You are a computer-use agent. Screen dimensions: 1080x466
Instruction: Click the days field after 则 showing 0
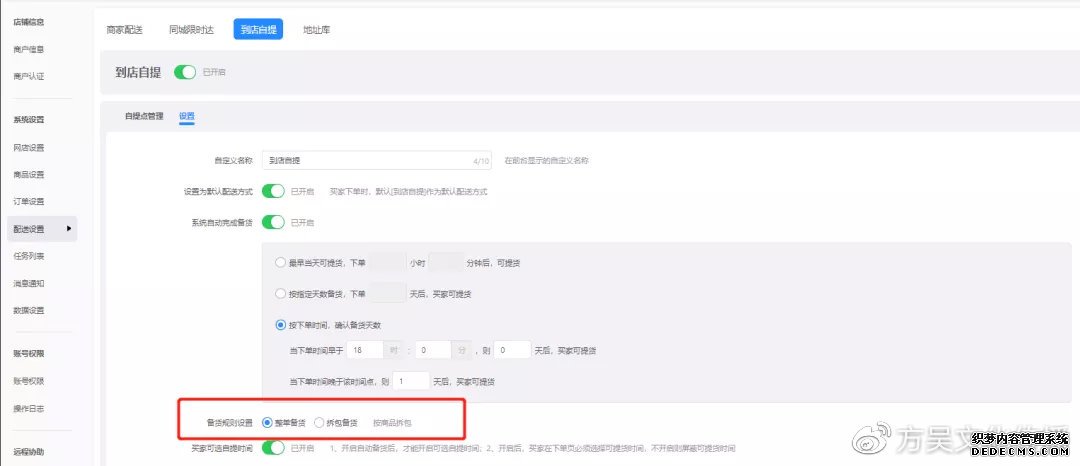coord(512,350)
